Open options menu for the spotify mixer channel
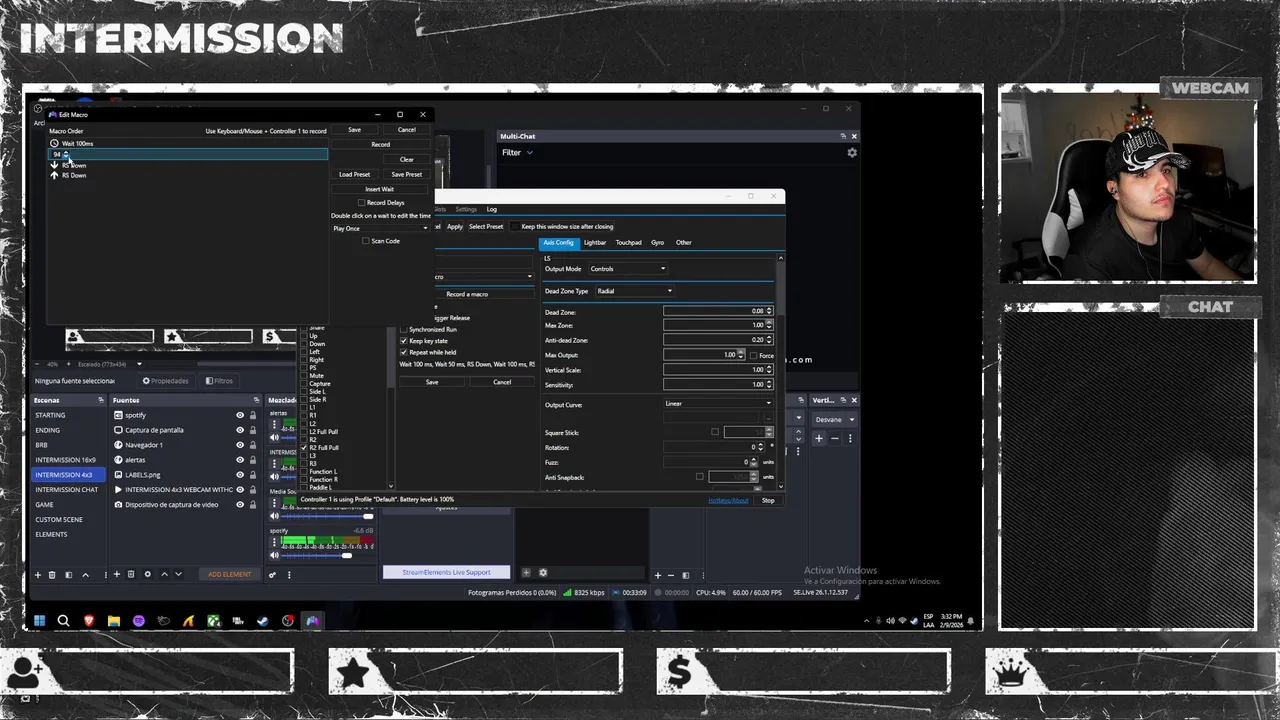The image size is (1280, 720). click(275, 542)
